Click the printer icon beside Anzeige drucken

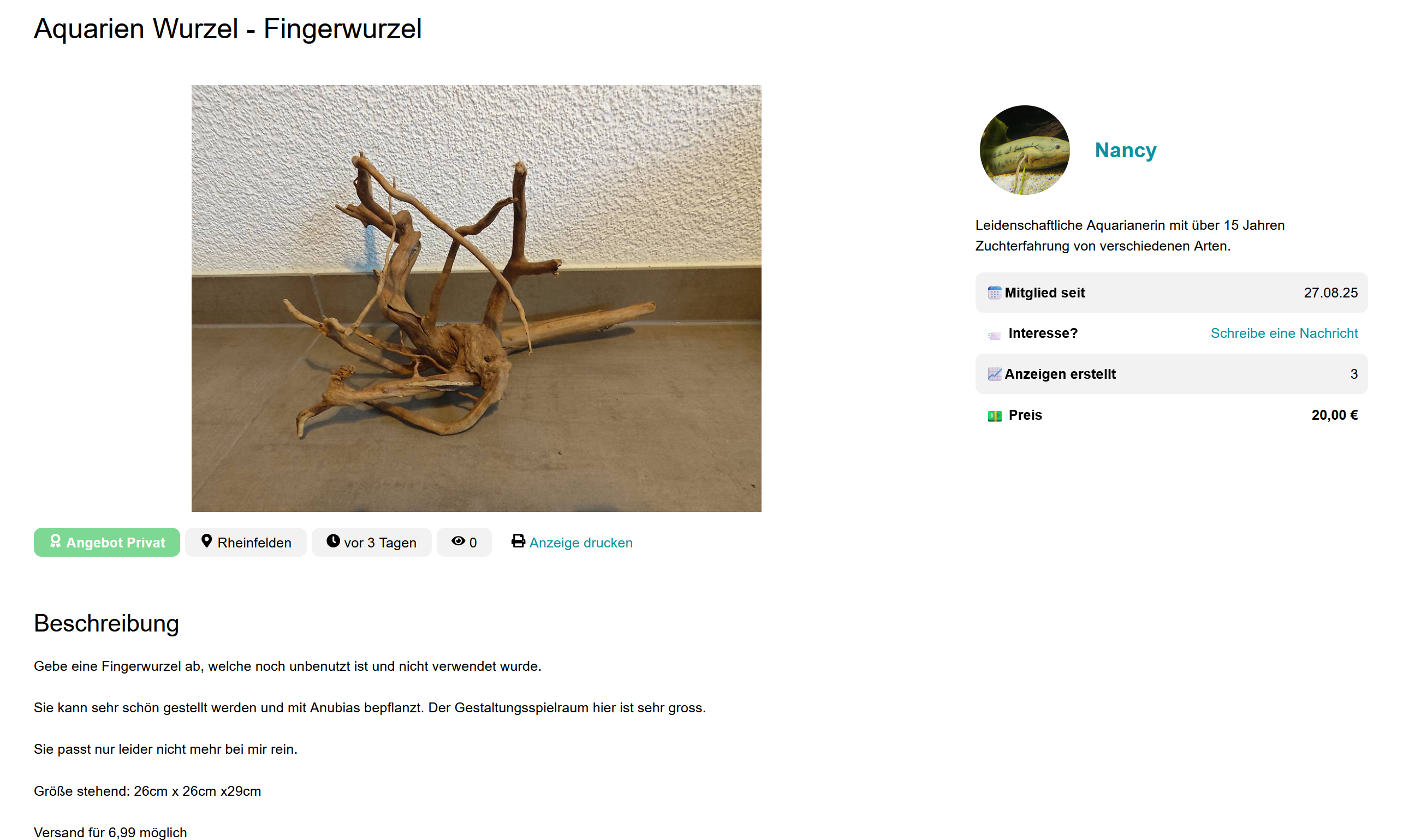click(518, 541)
